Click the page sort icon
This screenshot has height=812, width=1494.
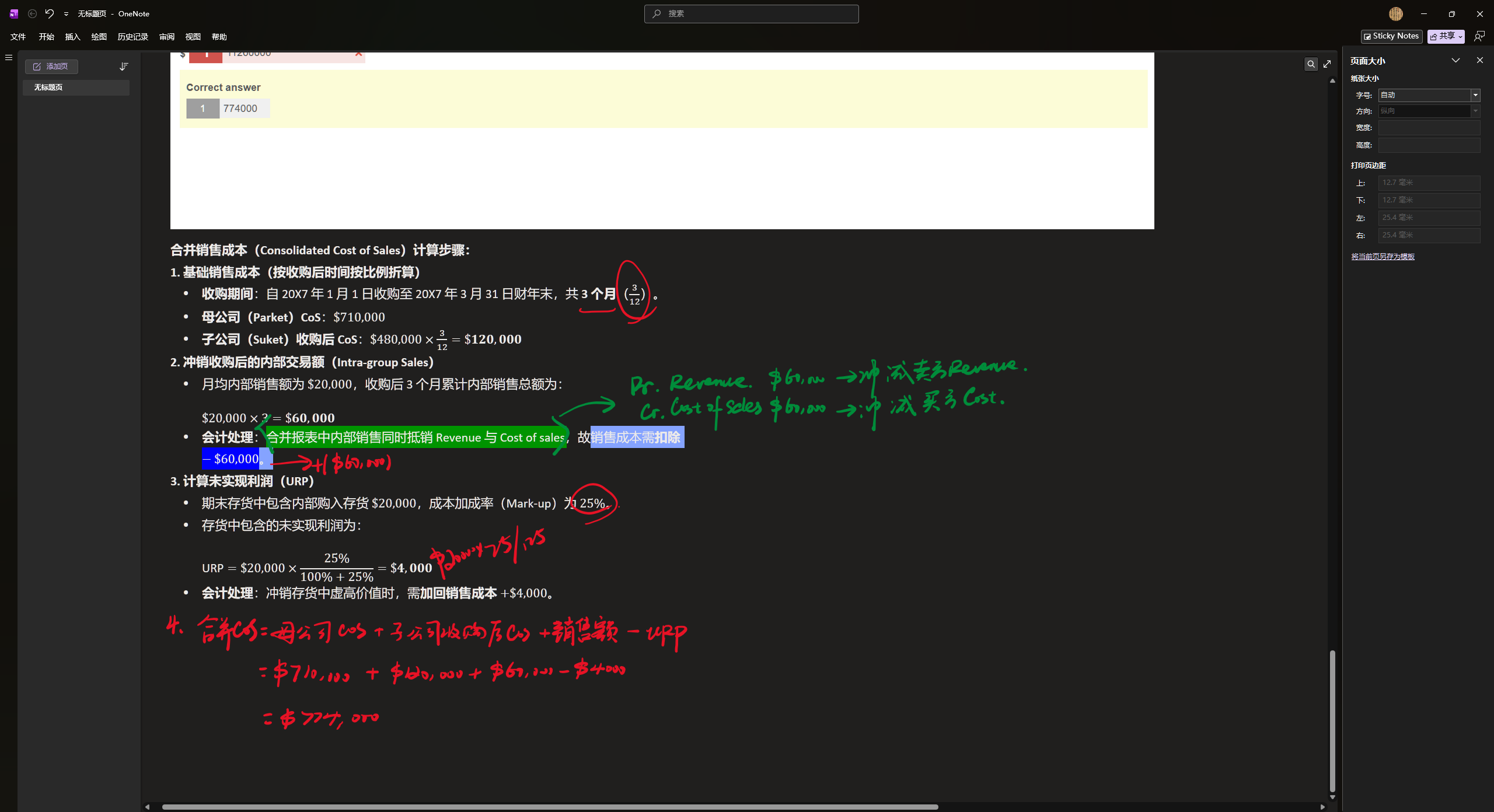click(123, 66)
